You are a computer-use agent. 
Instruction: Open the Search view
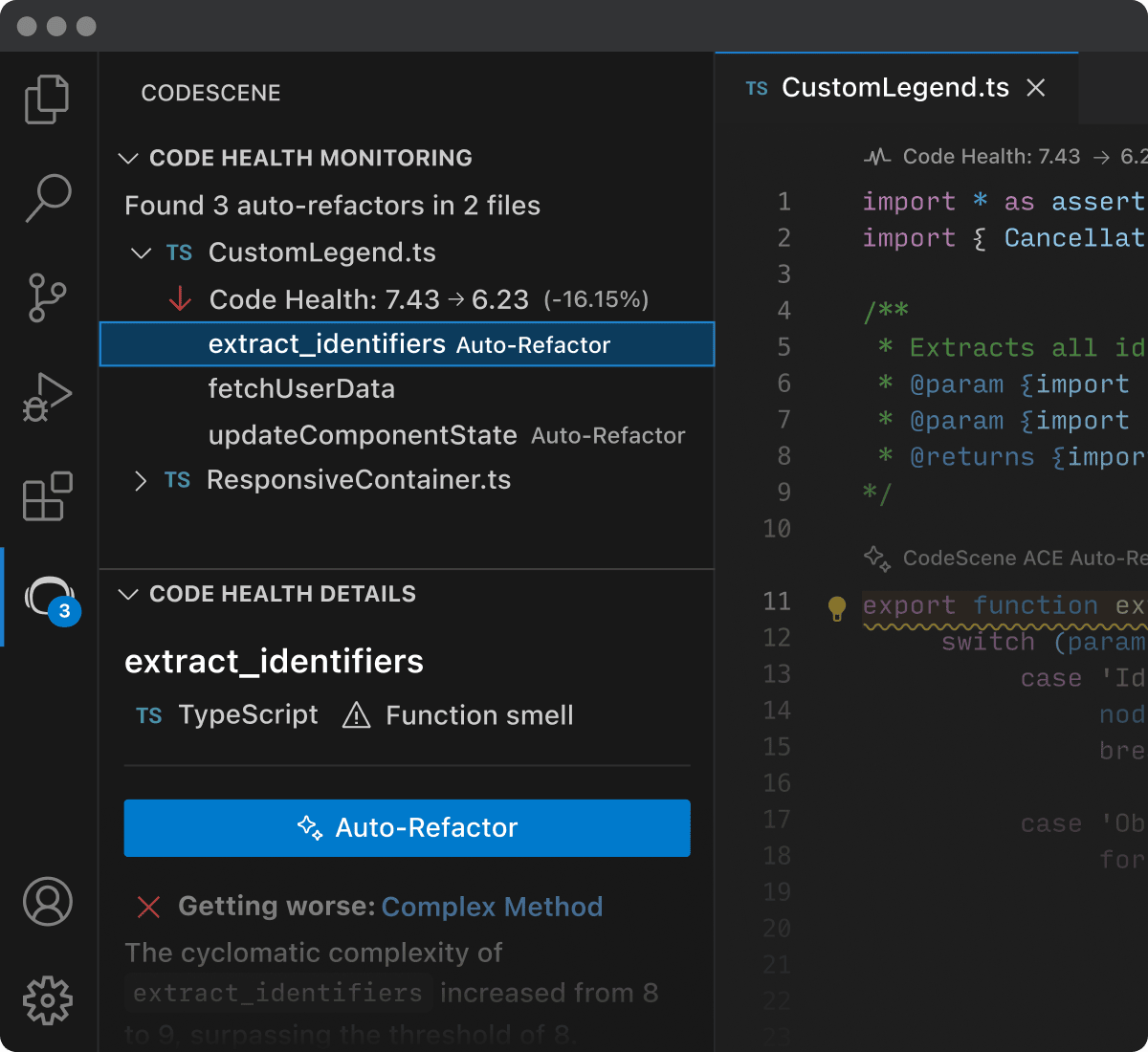click(x=46, y=199)
